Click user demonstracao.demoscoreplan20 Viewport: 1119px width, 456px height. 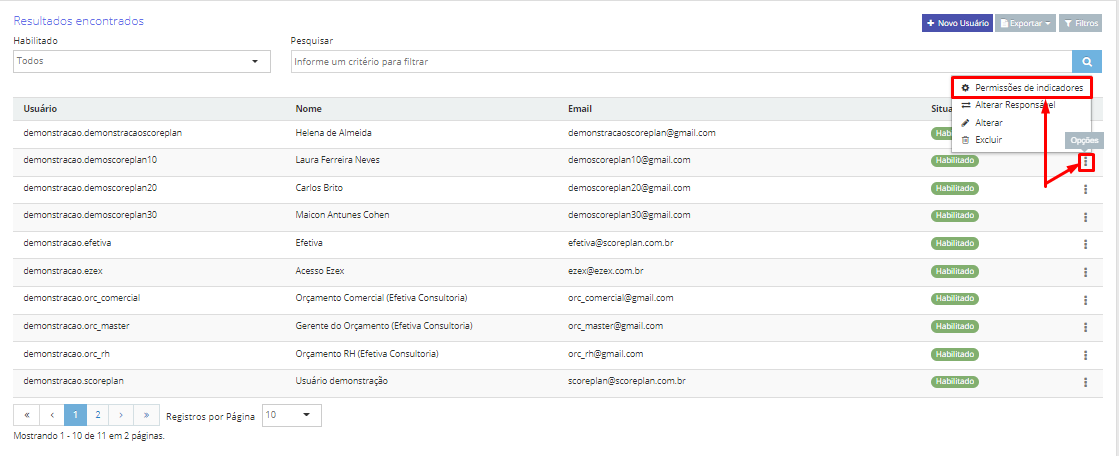tap(90, 188)
